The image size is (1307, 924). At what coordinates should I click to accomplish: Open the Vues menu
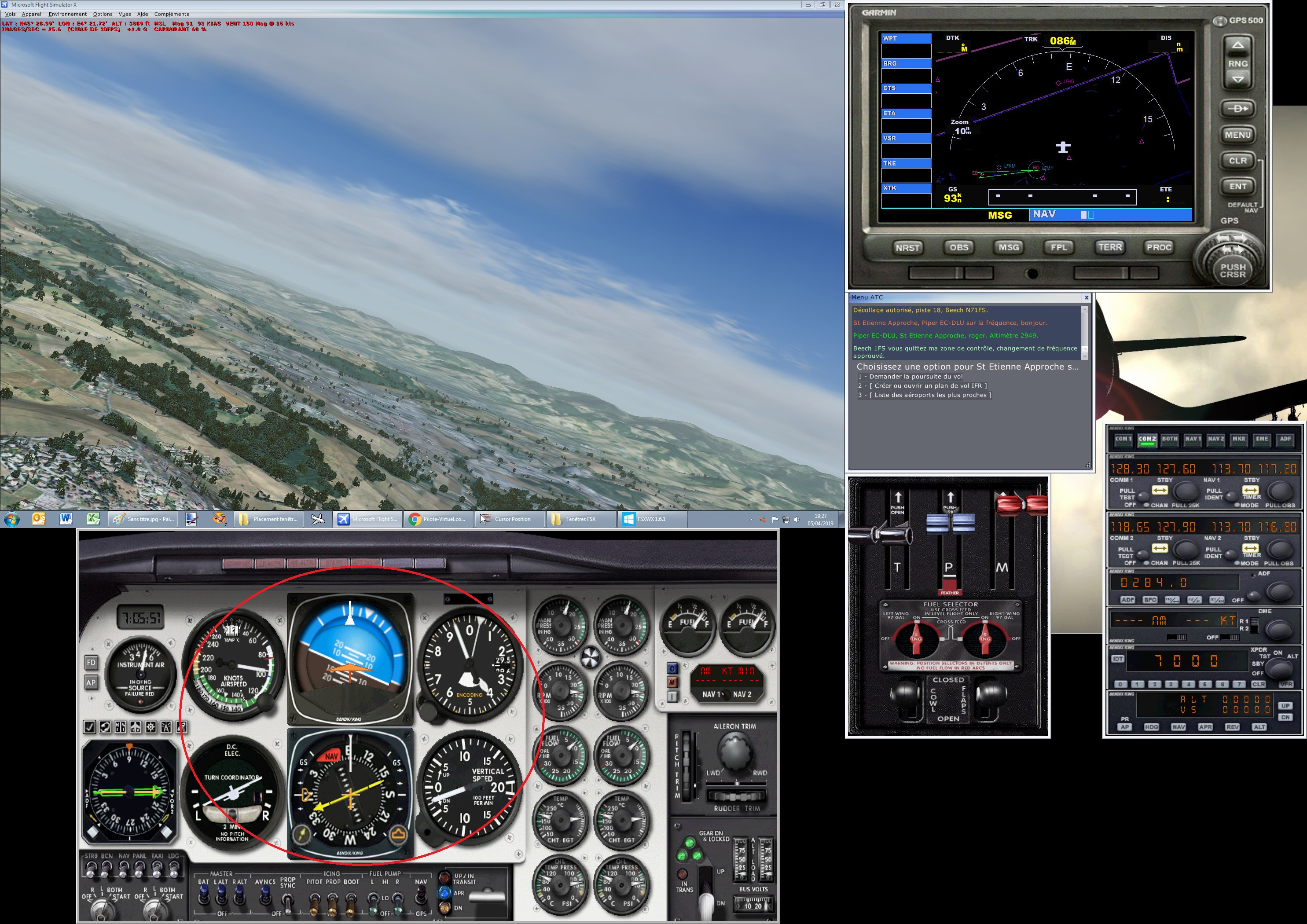click(x=125, y=14)
